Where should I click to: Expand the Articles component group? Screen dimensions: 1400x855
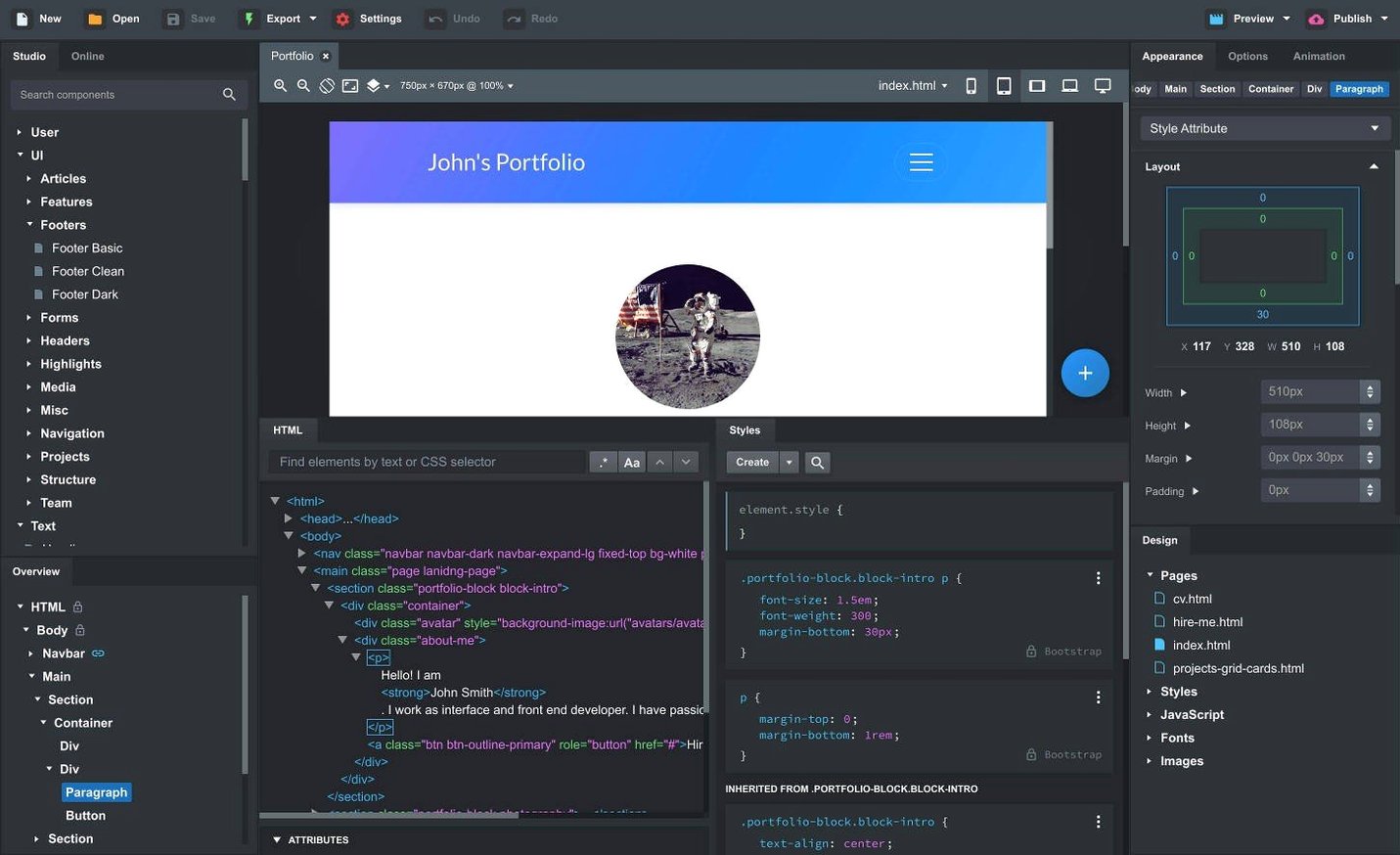(x=28, y=179)
